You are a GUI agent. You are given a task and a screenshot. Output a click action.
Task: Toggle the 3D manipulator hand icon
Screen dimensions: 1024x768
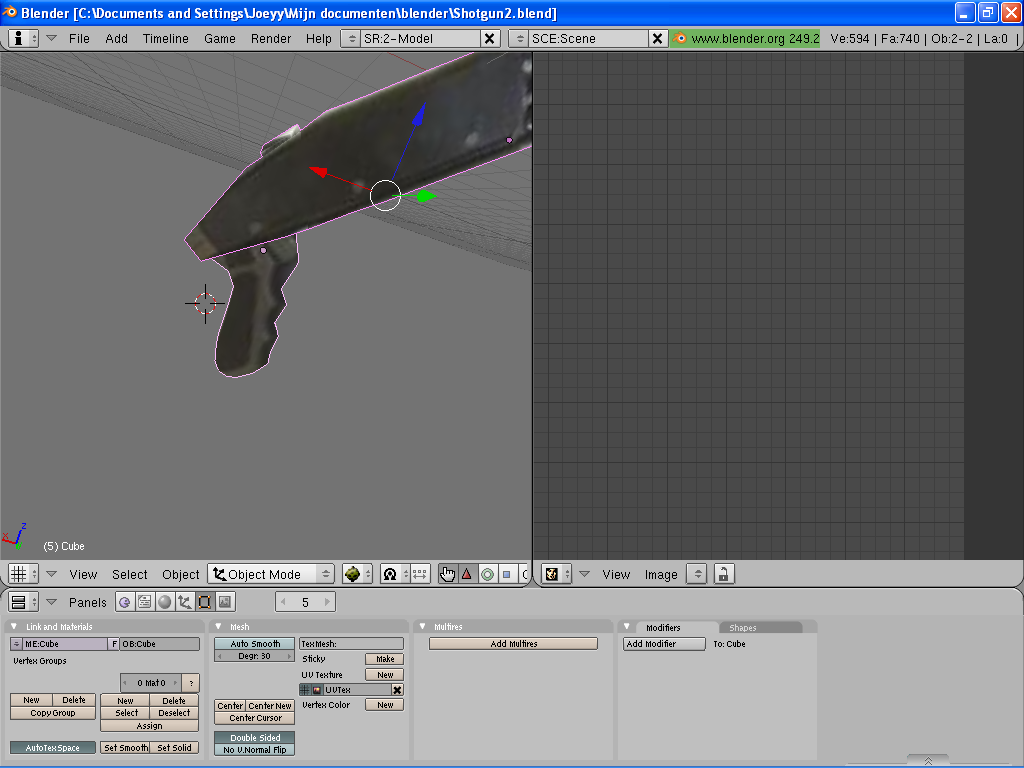click(447, 574)
